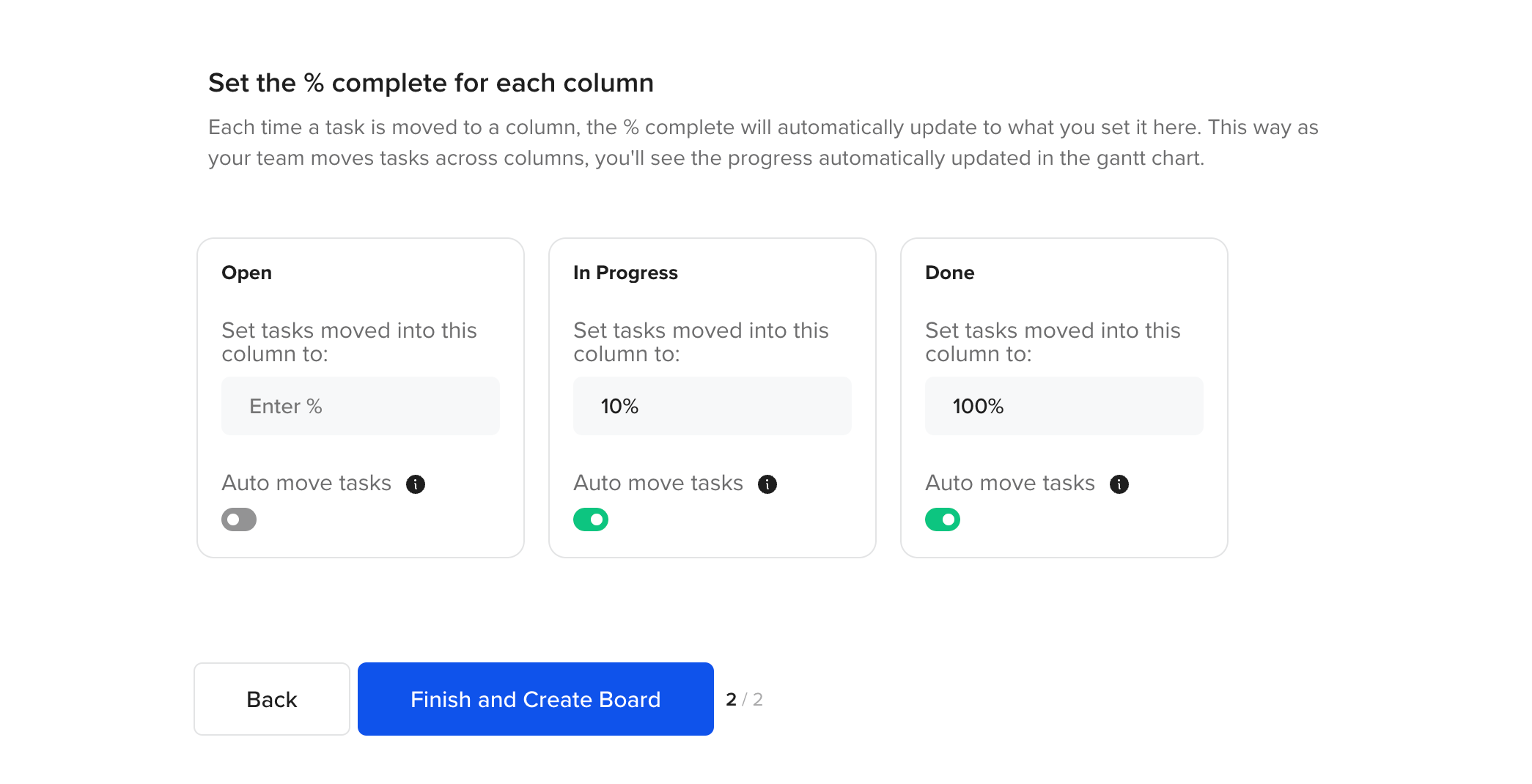Click the 2 / 2 step indicator
The image size is (1532, 784).
[744, 700]
